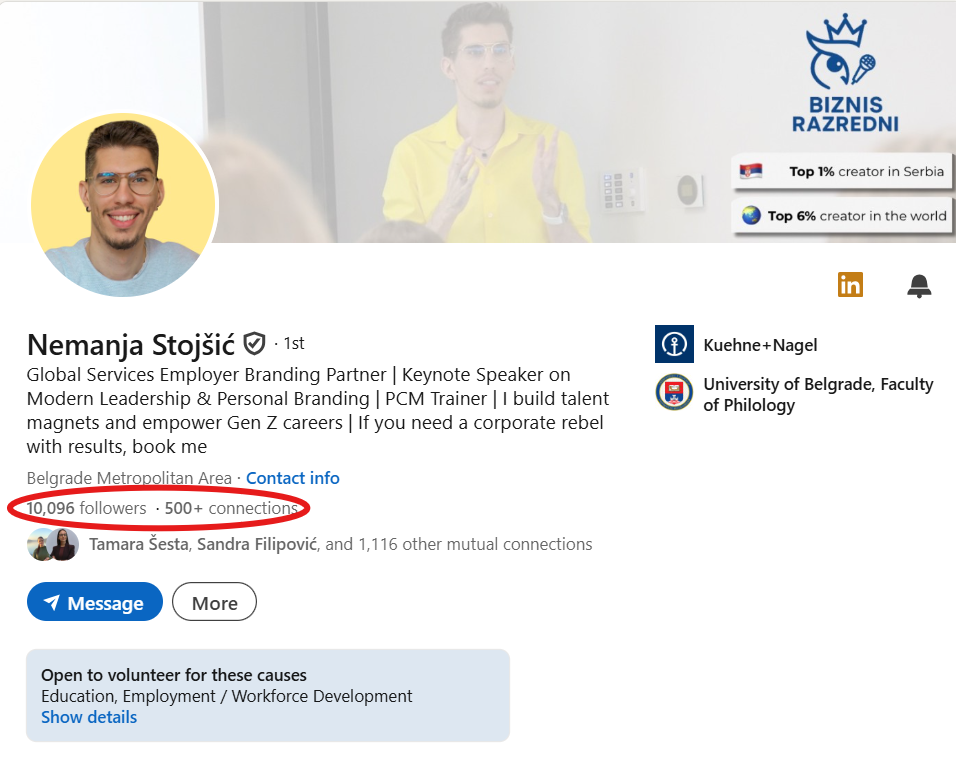Click the Serbian flag icon on banner
This screenshot has height=763, width=956.
[x=751, y=171]
